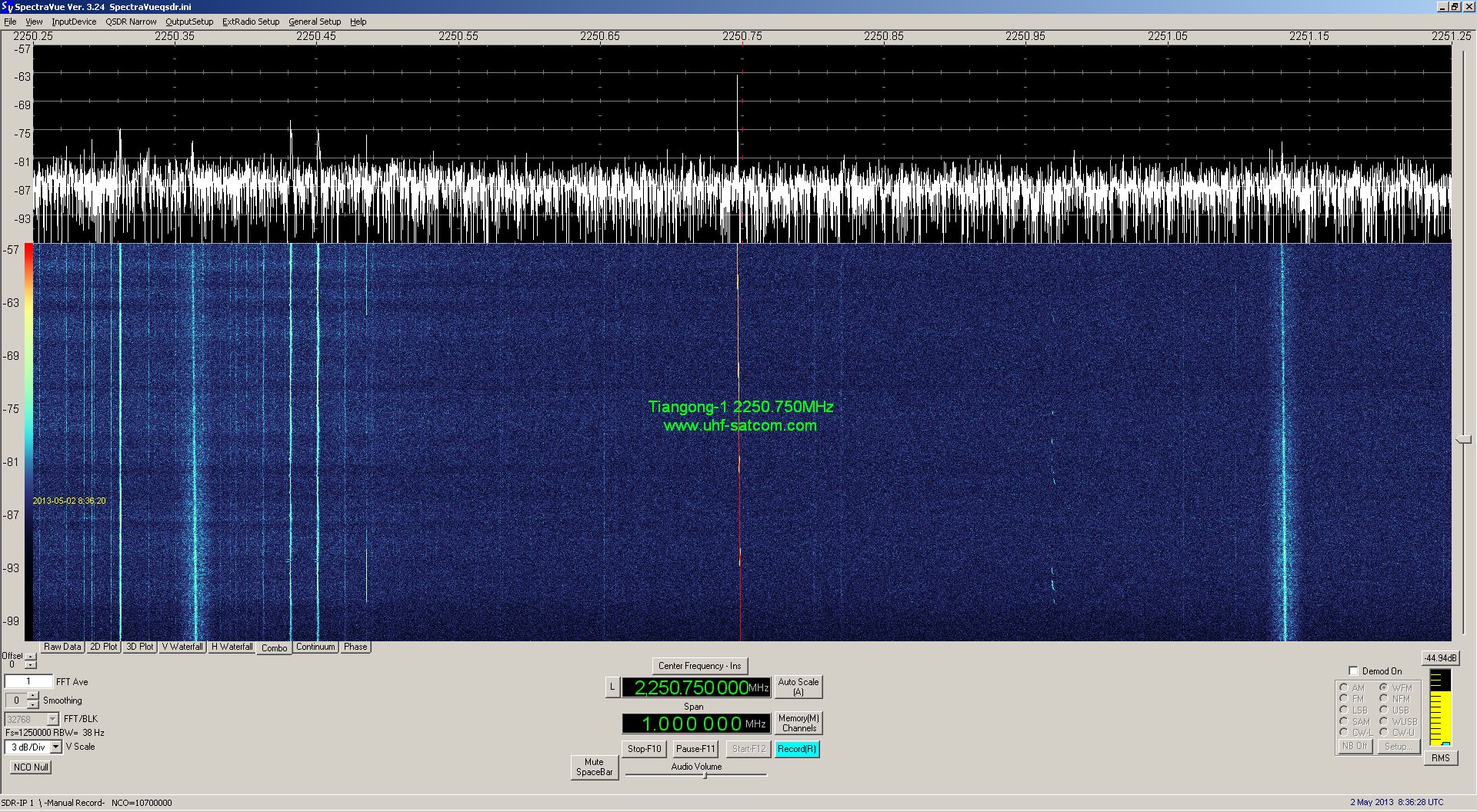
Task: Switch to the 3D Plot tab
Action: pyautogui.click(x=140, y=647)
